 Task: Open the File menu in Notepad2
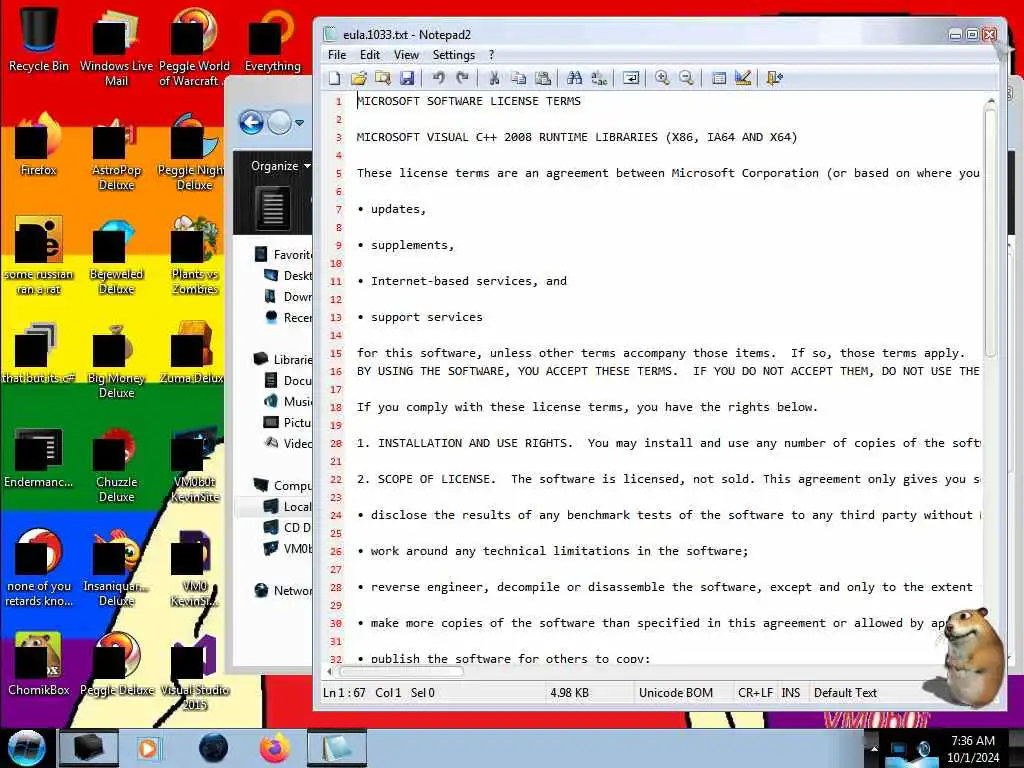(337, 55)
